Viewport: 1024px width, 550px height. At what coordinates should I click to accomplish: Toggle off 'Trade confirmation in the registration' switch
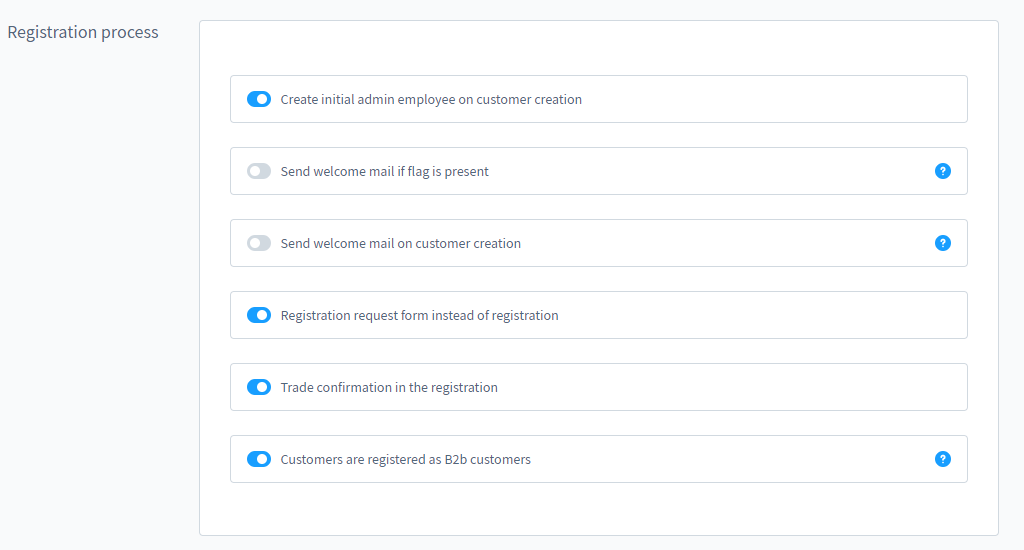pyautogui.click(x=259, y=387)
